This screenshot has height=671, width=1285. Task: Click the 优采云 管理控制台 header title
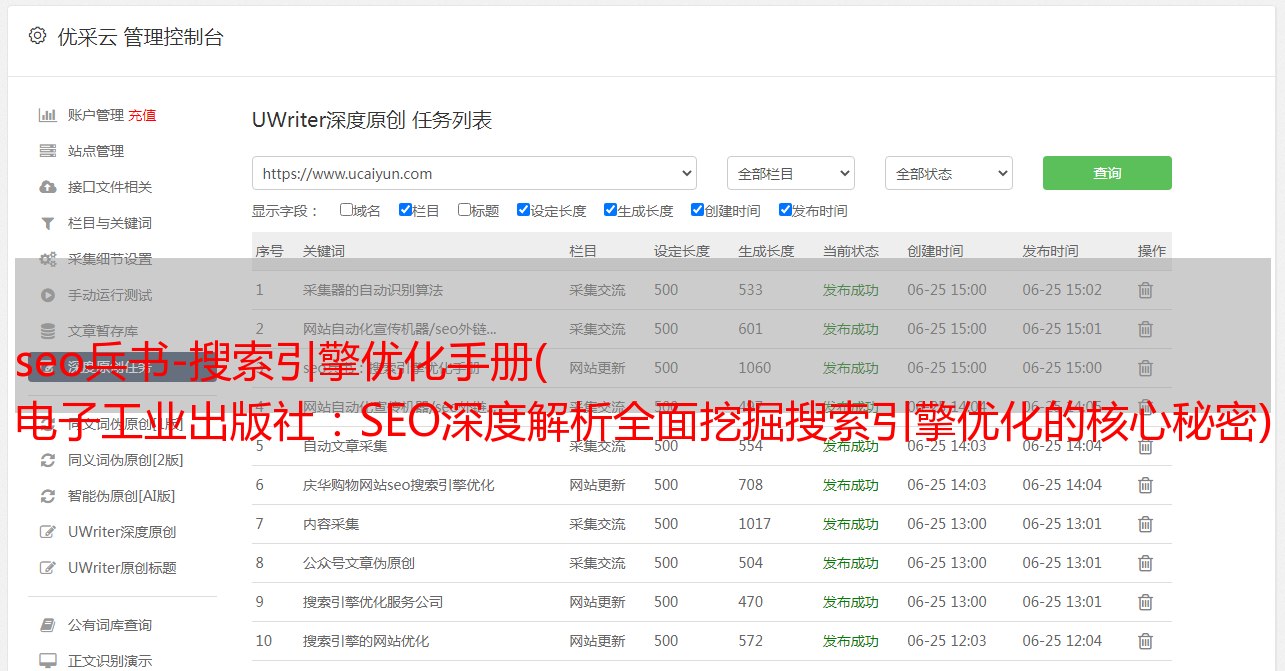(140, 37)
